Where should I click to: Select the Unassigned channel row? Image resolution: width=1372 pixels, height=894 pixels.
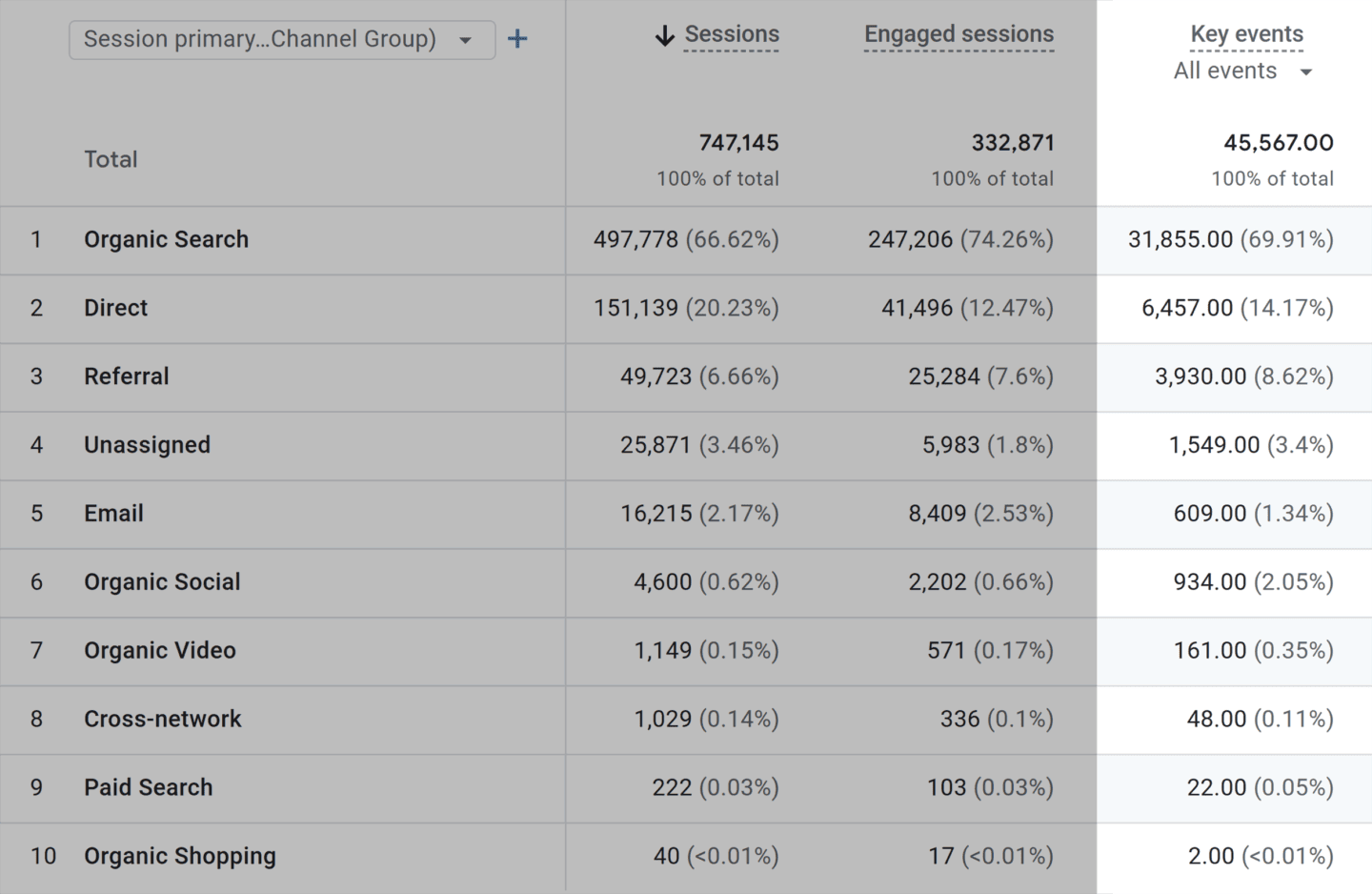click(x=147, y=445)
